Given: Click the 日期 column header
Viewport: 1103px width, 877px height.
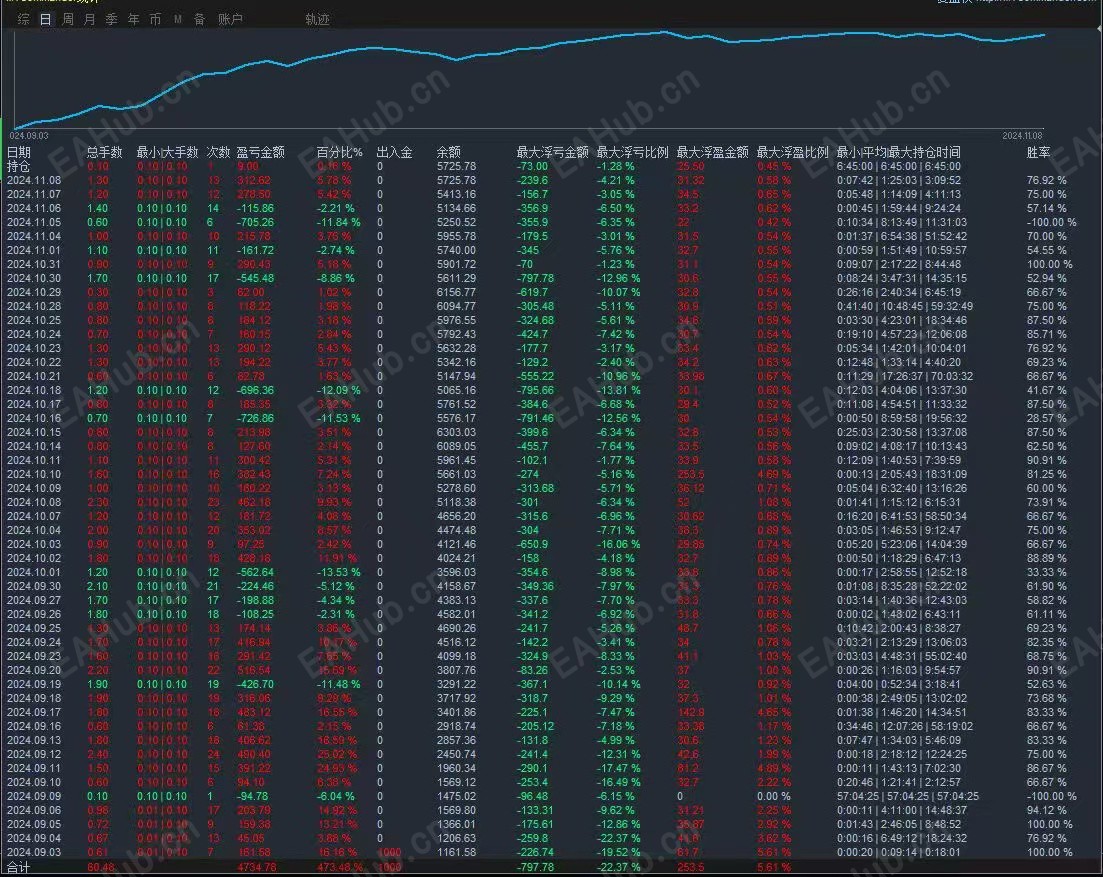Looking at the screenshot, I should coord(19,152).
